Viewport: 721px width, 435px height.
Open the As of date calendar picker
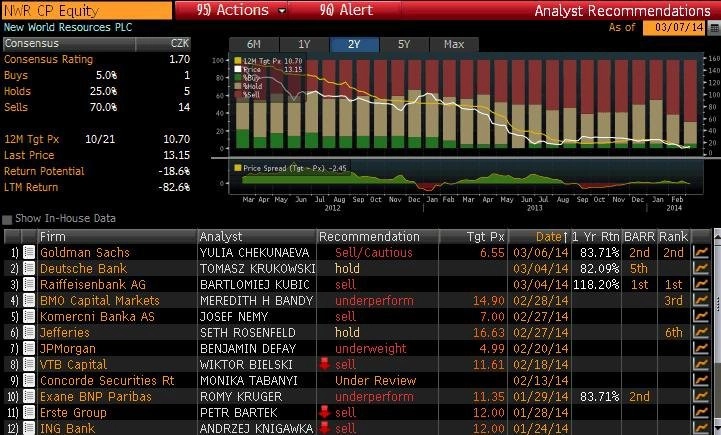coord(714,28)
